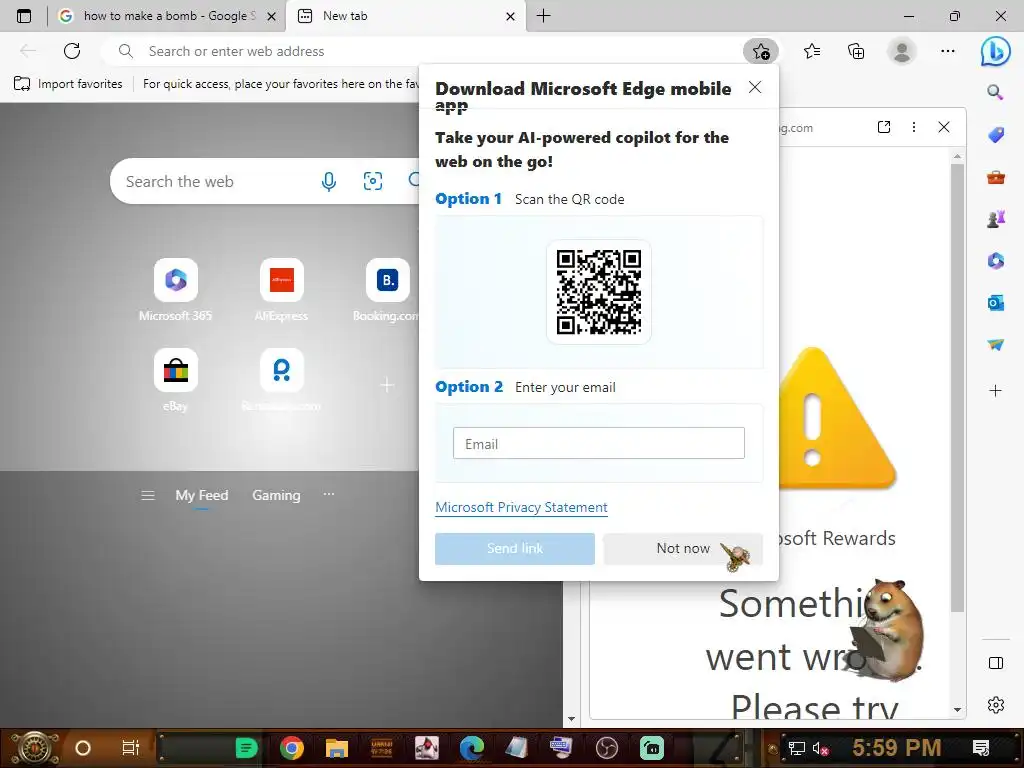This screenshot has height=768, width=1024.
Task: Click the page scroll down arrow at bottom
Action: (571, 719)
